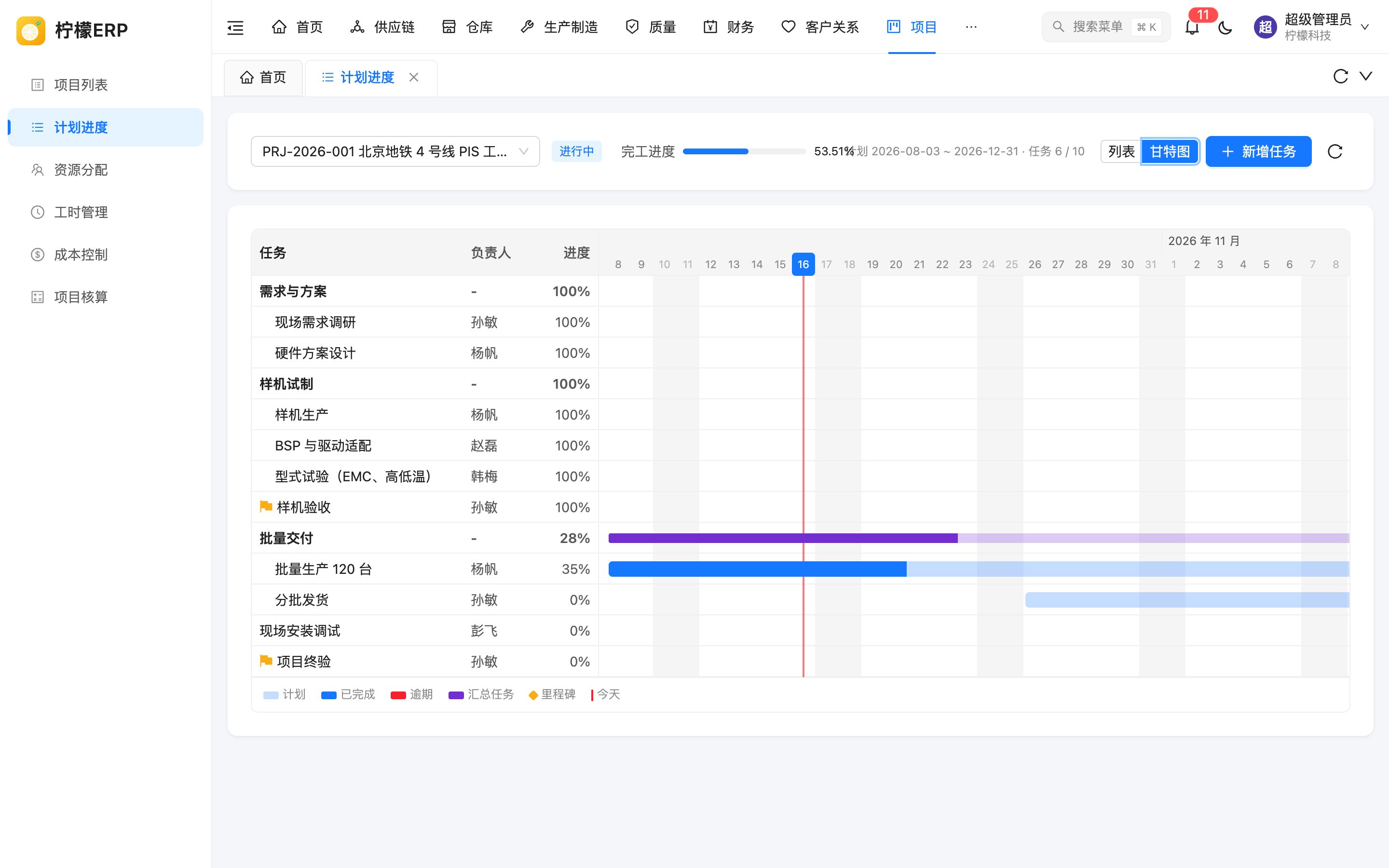The image size is (1389, 868).
Task: Toggle dark mode moon icon
Action: (1225, 27)
